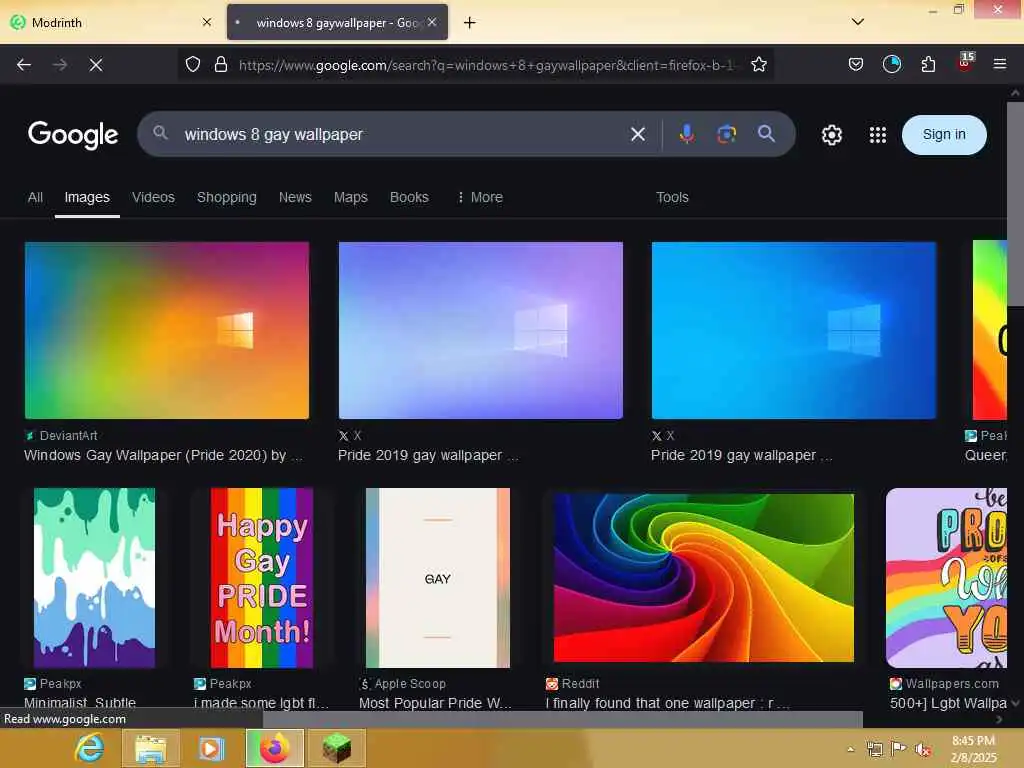The height and width of the screenshot is (768, 1024).
Task: Open the Happy Gay Pride Month image
Action: pyautogui.click(x=262, y=578)
